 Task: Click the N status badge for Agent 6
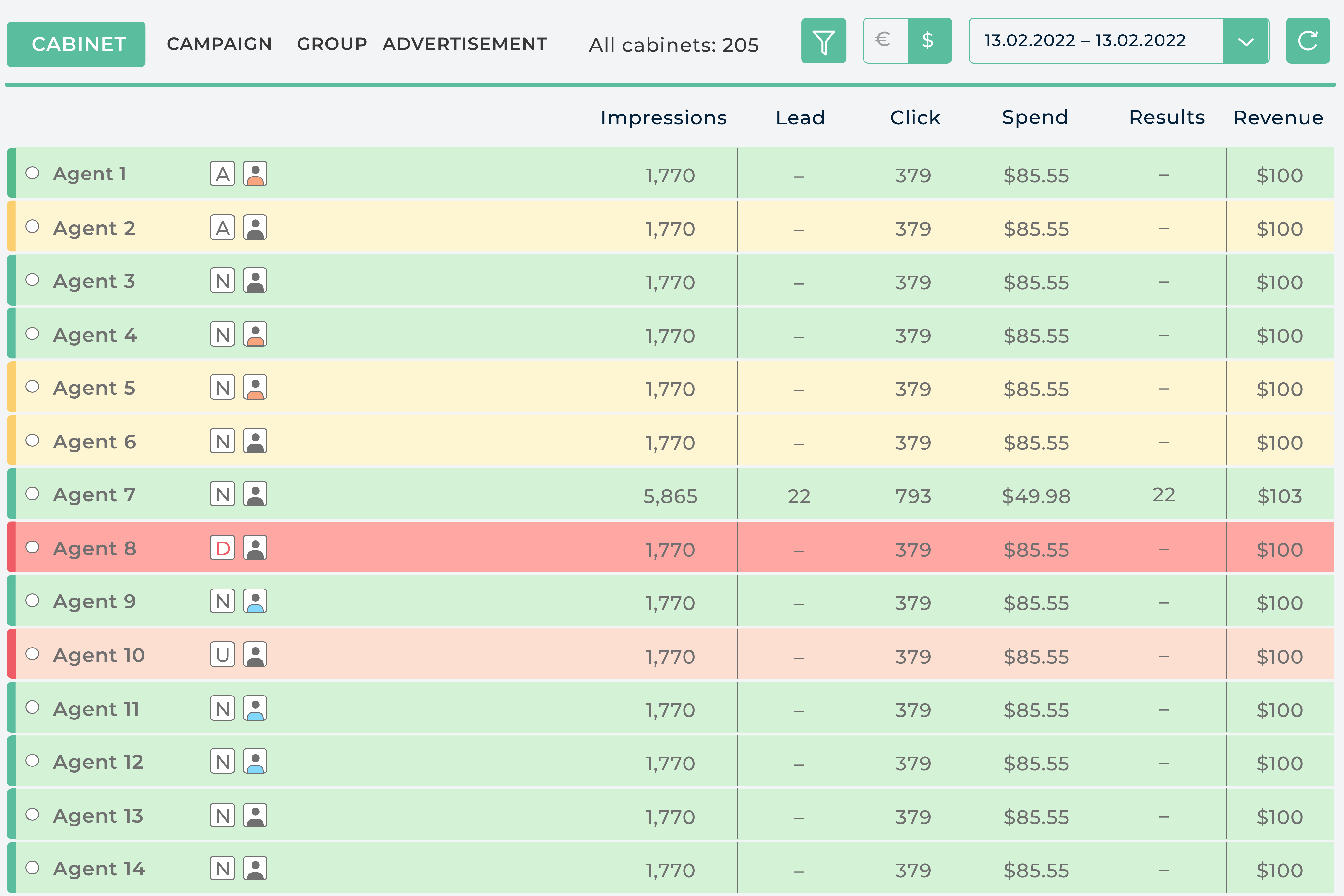[222, 441]
